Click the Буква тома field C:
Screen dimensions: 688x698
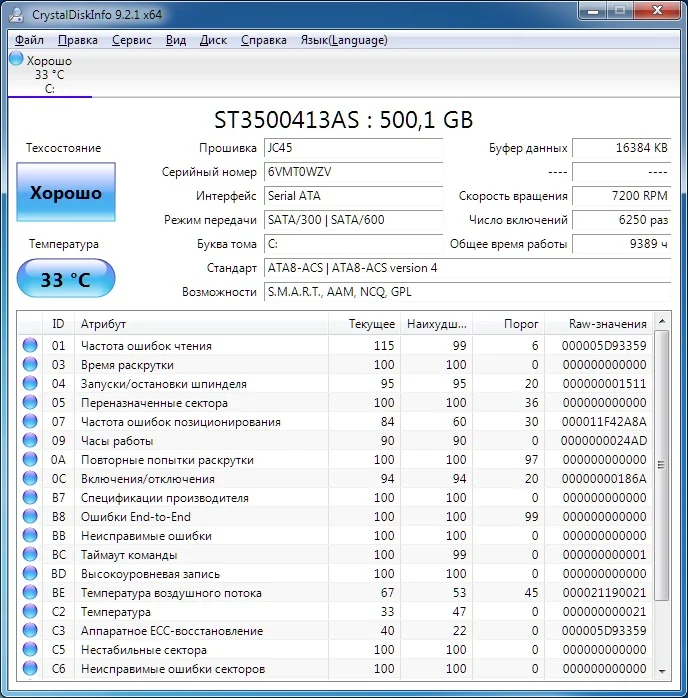tap(353, 244)
